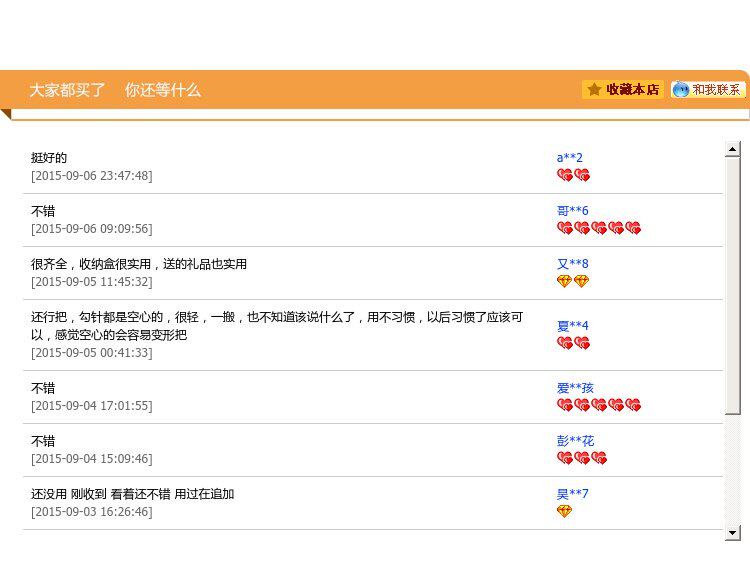Click the five hearts under 爱**孩
This screenshot has width=750, height=583.
pos(598,405)
